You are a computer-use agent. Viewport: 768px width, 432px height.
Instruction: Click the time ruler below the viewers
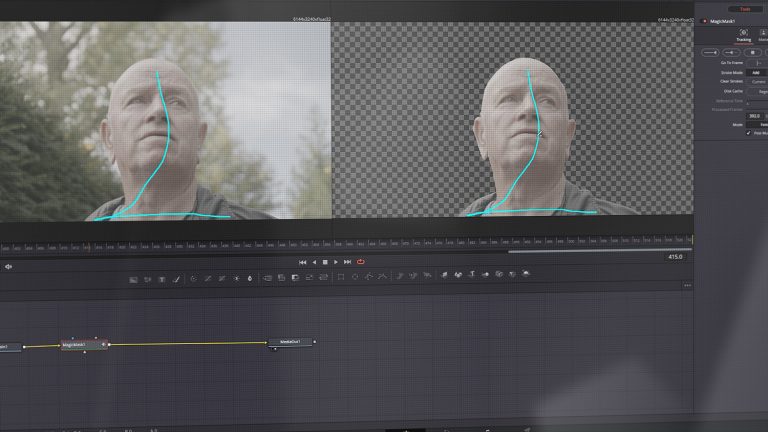coord(346,242)
